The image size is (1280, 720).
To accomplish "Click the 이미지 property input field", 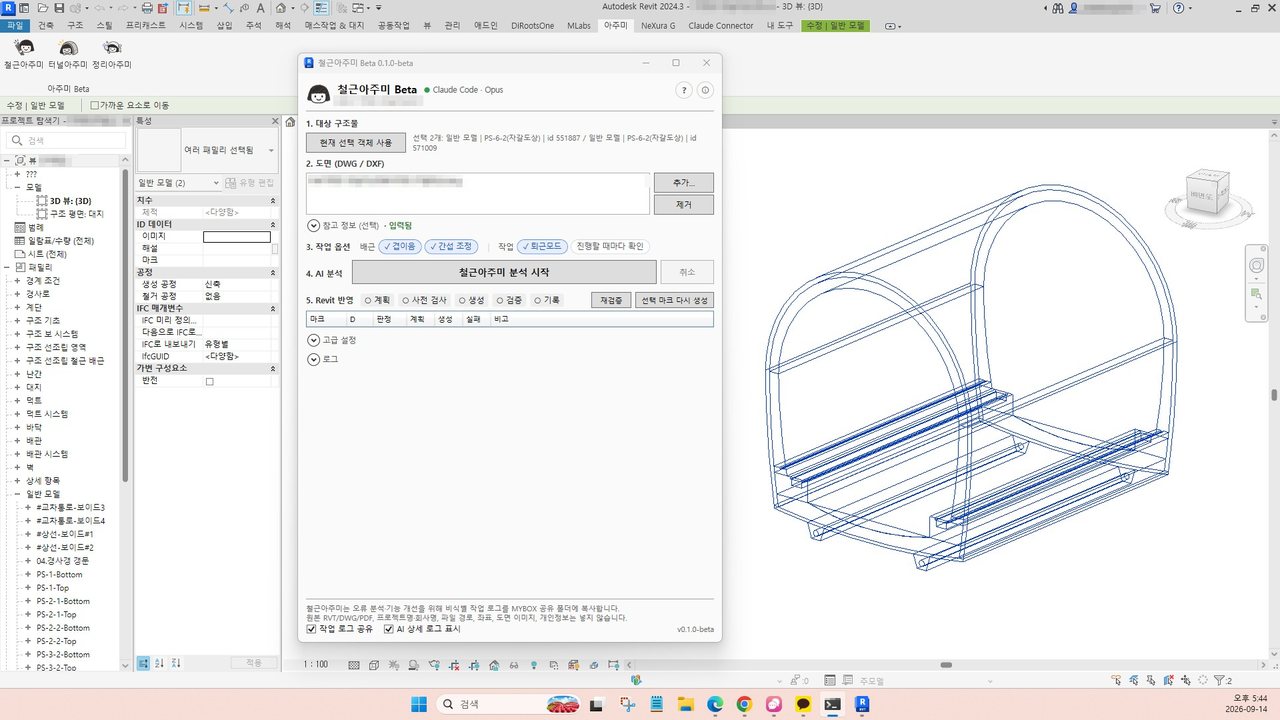I will click(237, 237).
